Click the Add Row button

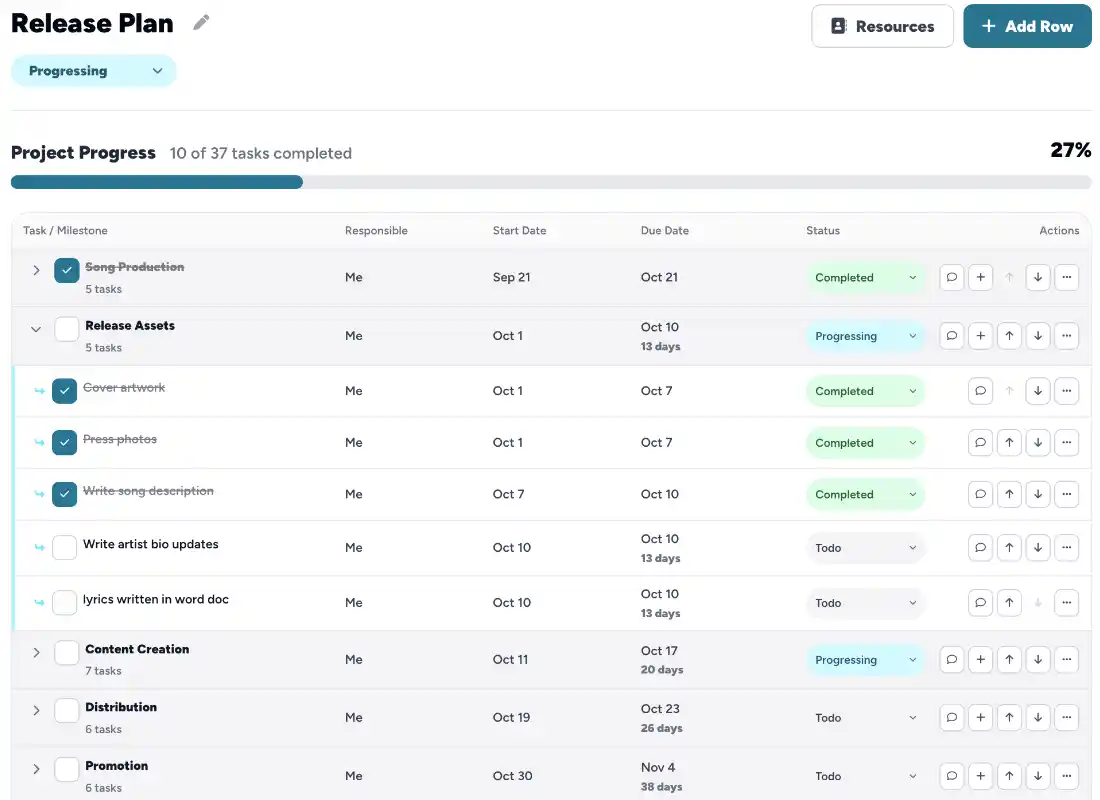tap(1027, 27)
